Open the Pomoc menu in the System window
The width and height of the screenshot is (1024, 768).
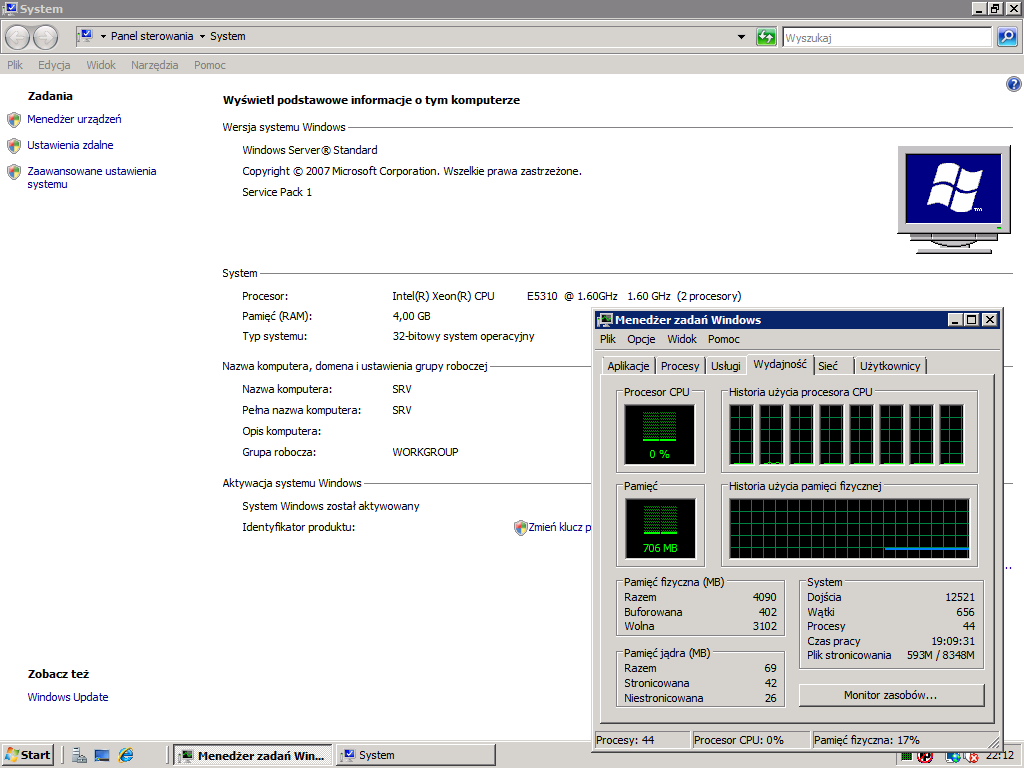pyautogui.click(x=210, y=65)
